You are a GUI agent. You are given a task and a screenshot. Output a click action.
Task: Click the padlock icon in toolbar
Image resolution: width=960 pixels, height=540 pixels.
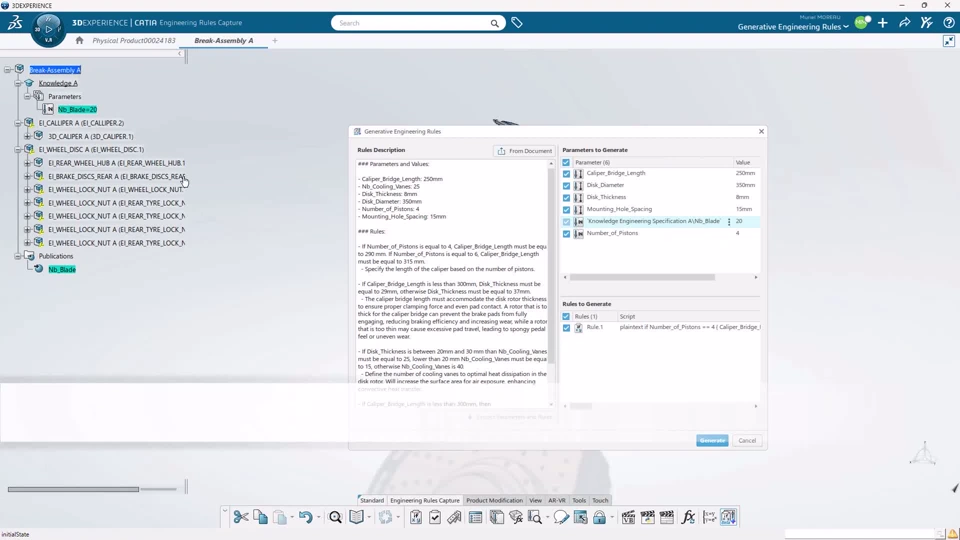coord(599,517)
